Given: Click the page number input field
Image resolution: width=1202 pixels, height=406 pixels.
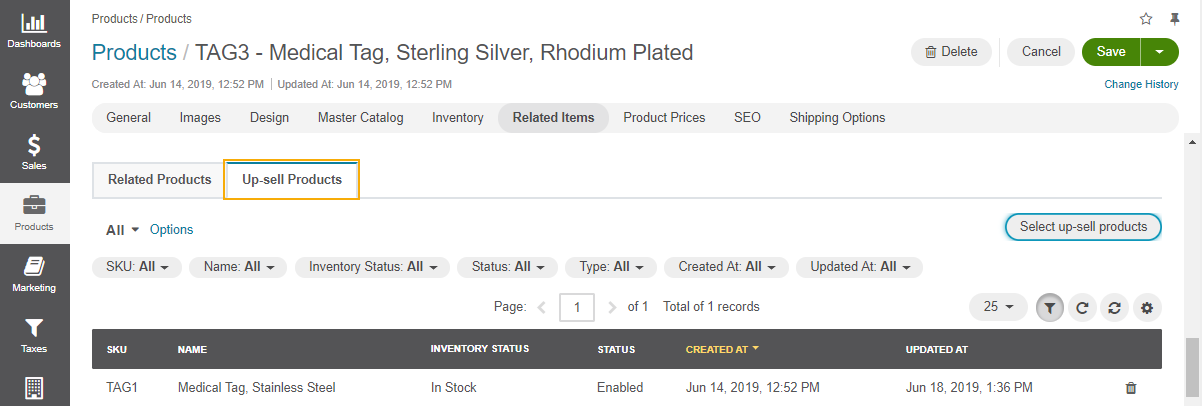Looking at the screenshot, I should click(577, 307).
